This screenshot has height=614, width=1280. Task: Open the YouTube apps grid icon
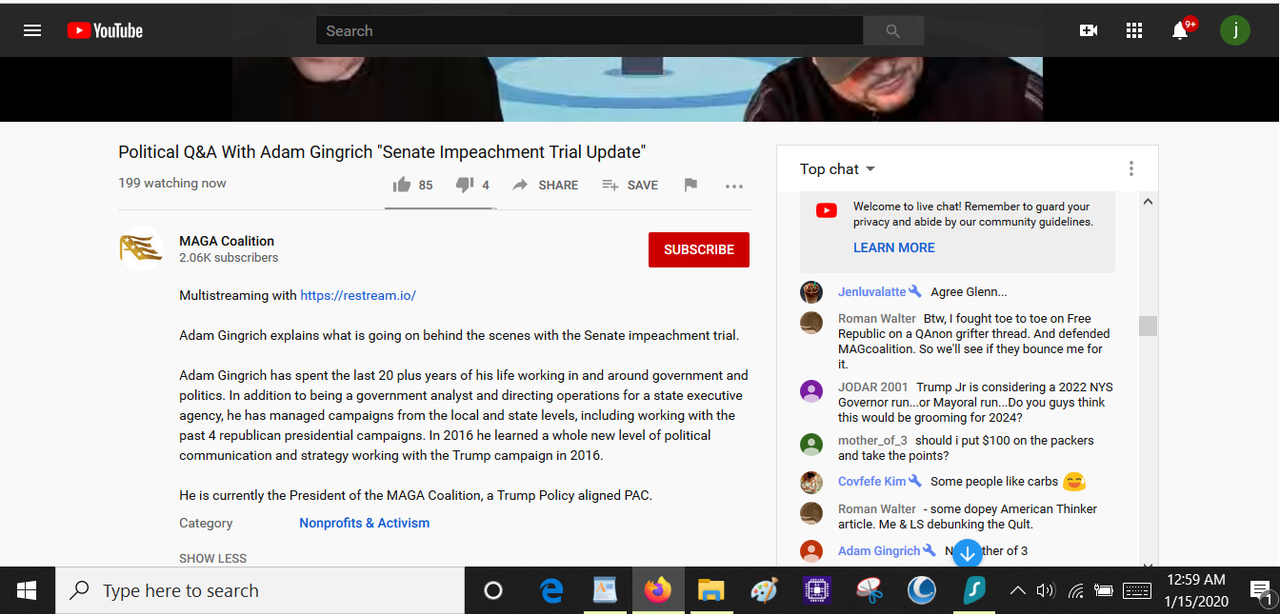tap(1134, 31)
